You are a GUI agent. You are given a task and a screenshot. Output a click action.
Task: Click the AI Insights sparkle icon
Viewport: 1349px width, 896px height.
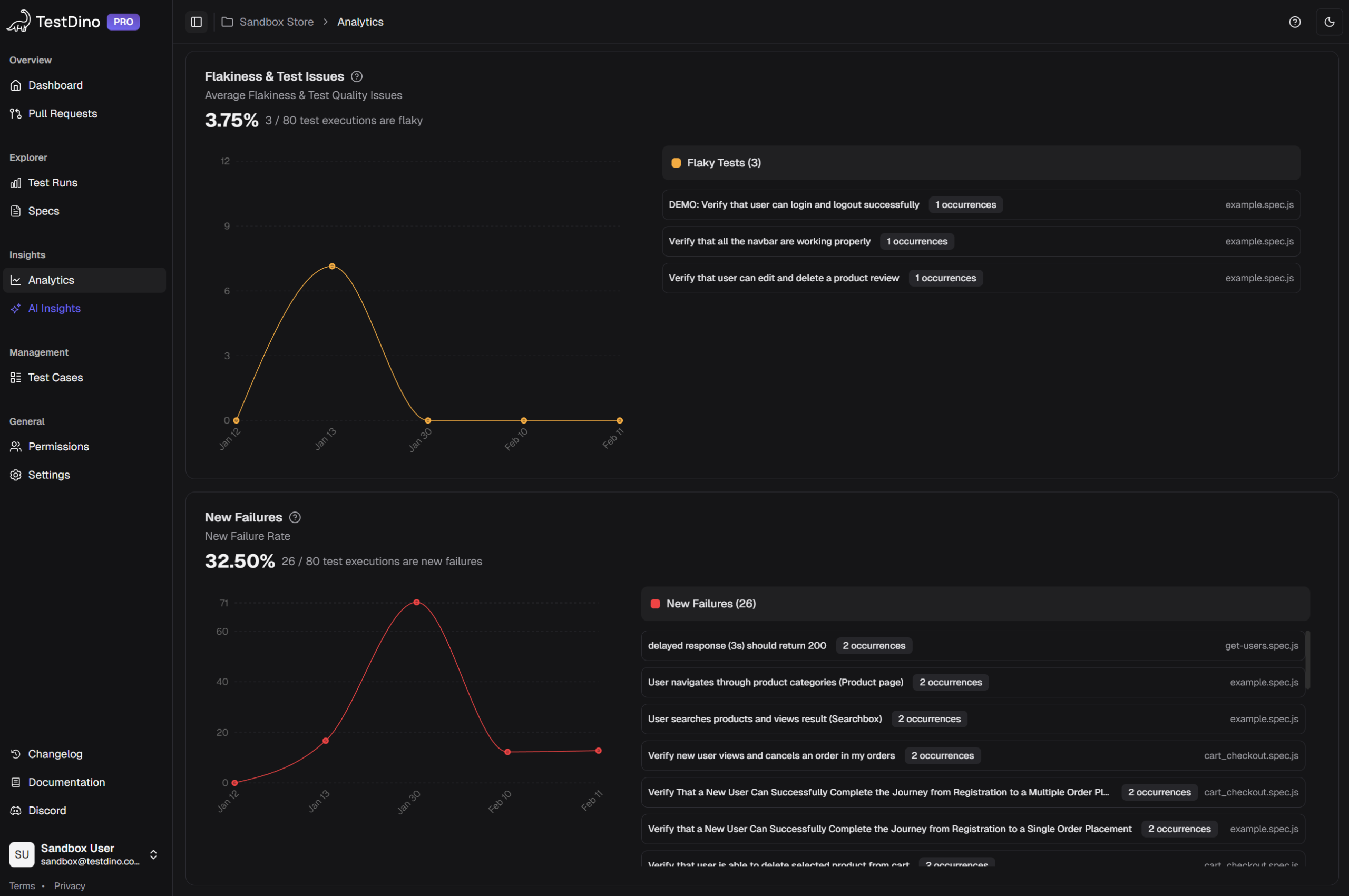tap(15, 309)
